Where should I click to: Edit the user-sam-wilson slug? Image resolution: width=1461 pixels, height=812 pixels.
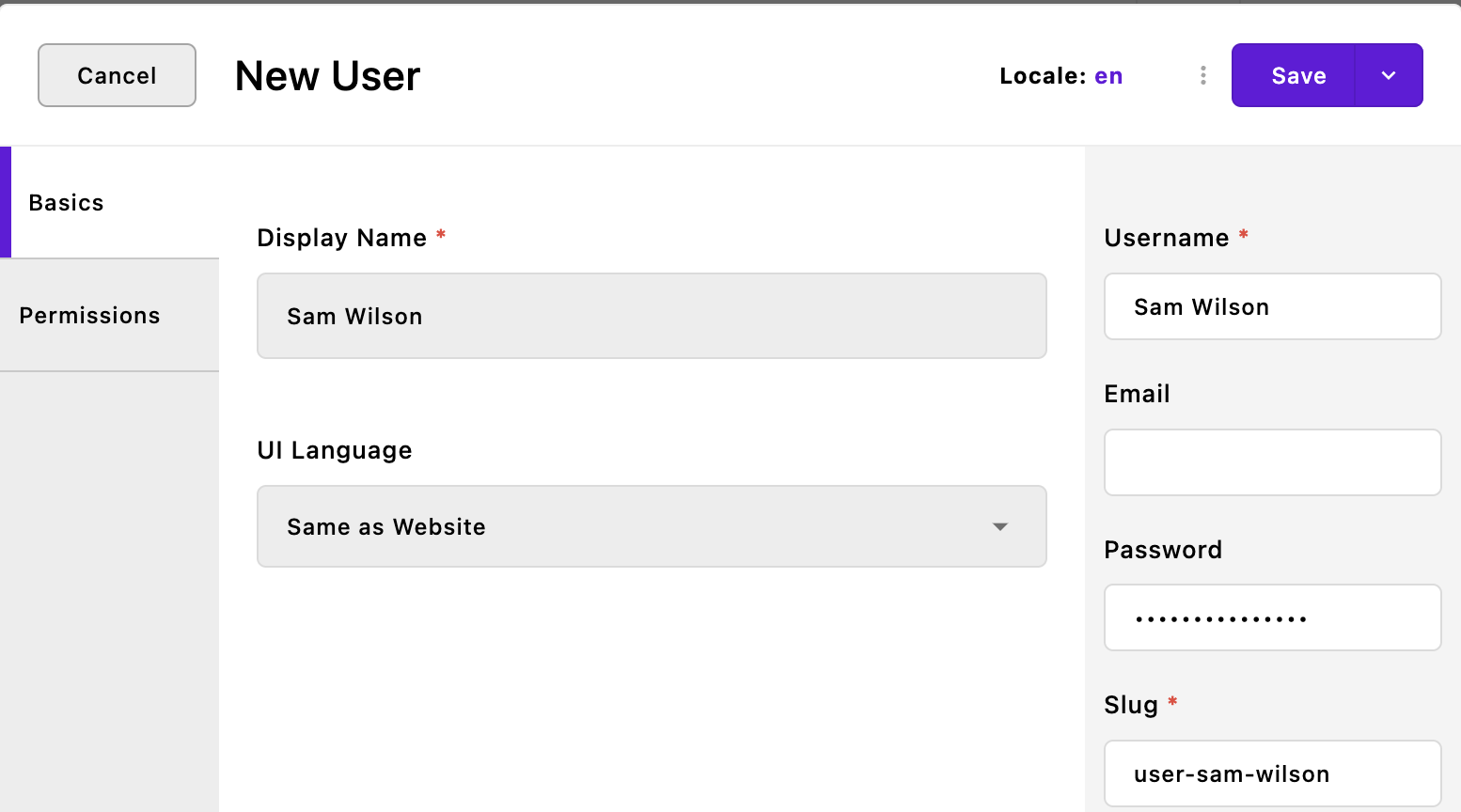point(1272,773)
